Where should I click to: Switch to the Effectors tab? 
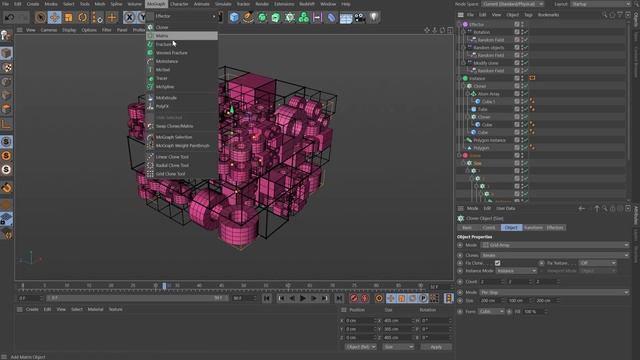[x=555, y=228]
